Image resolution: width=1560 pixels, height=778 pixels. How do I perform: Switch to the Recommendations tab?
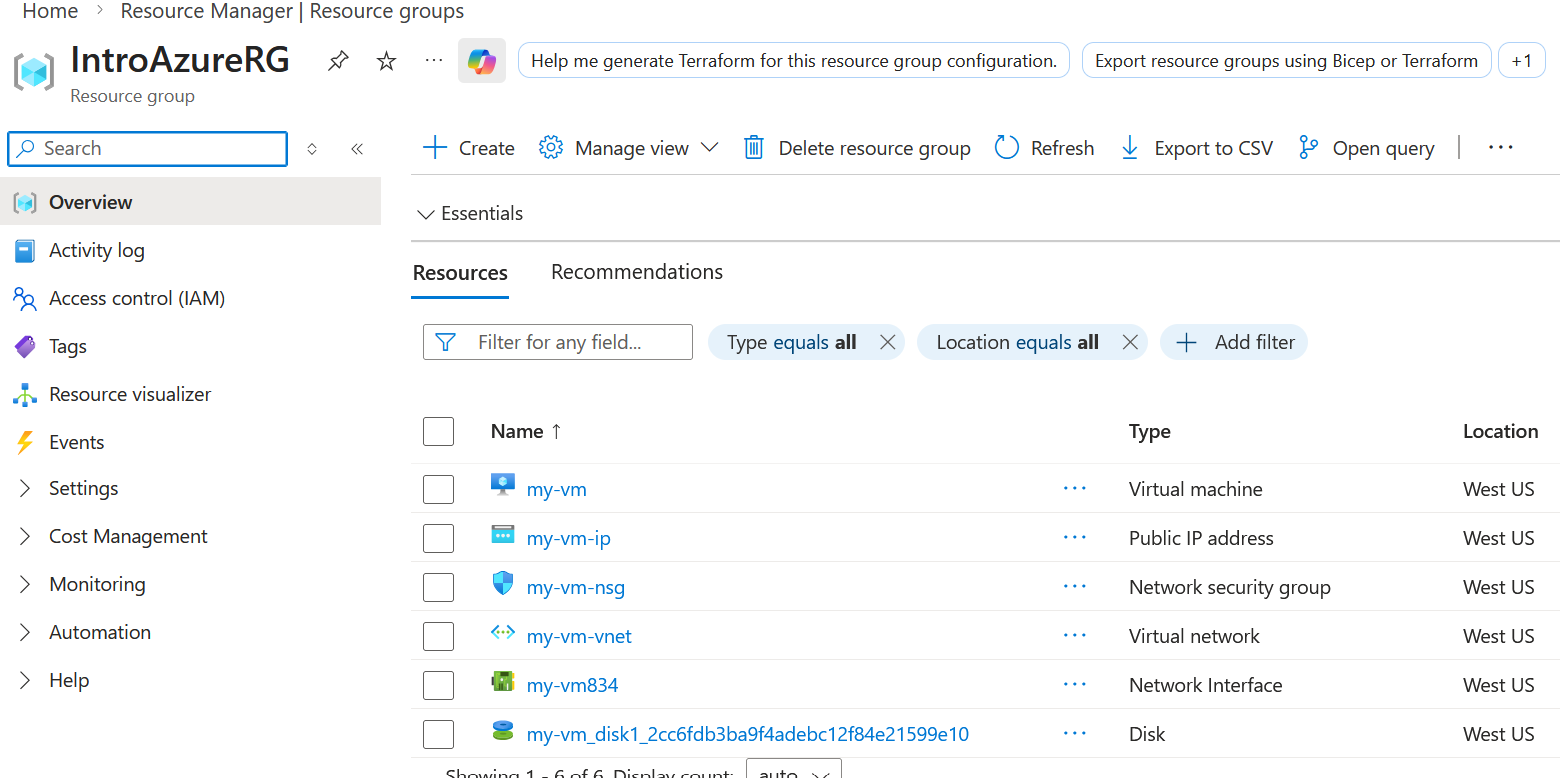click(637, 272)
